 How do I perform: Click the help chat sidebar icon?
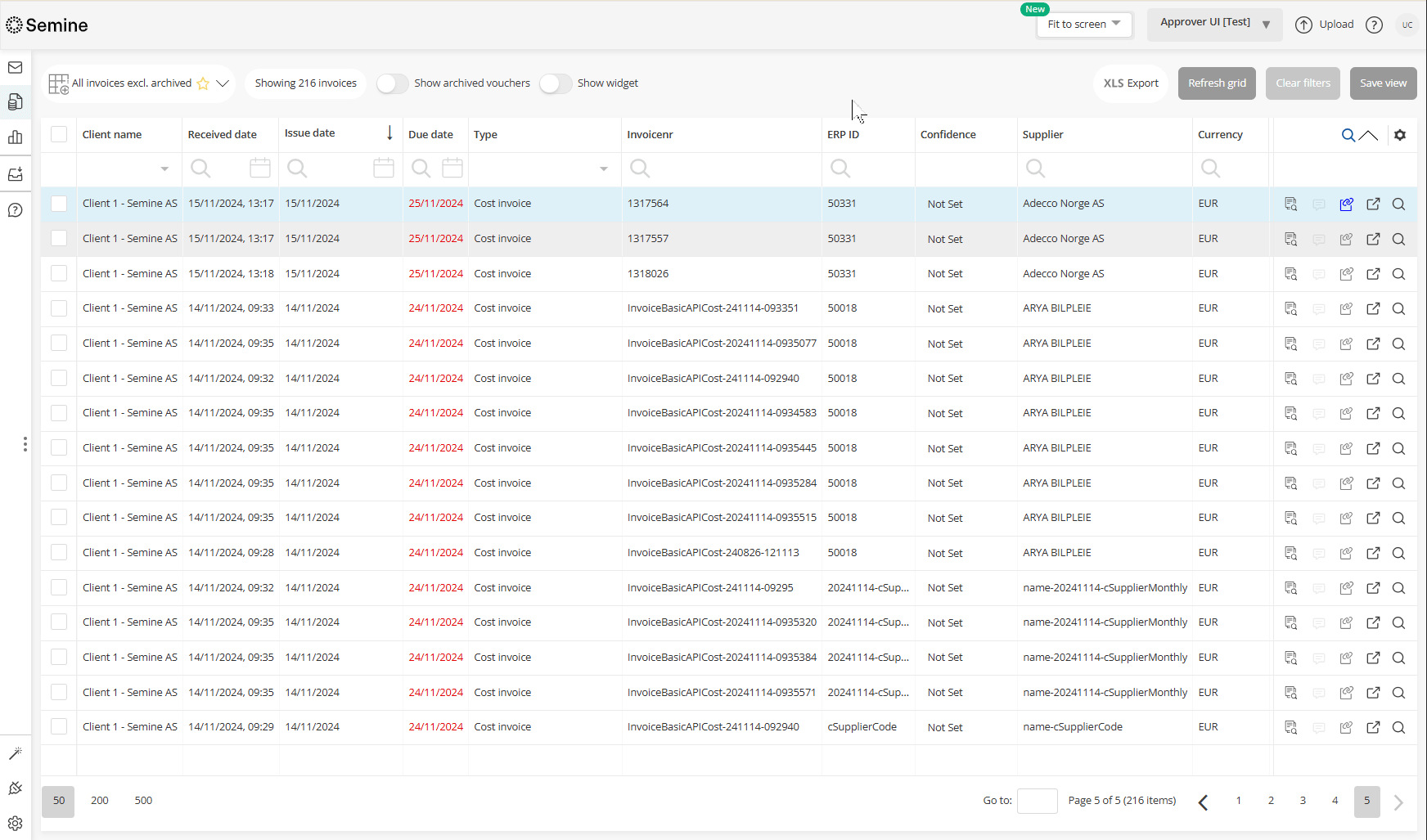click(x=15, y=210)
